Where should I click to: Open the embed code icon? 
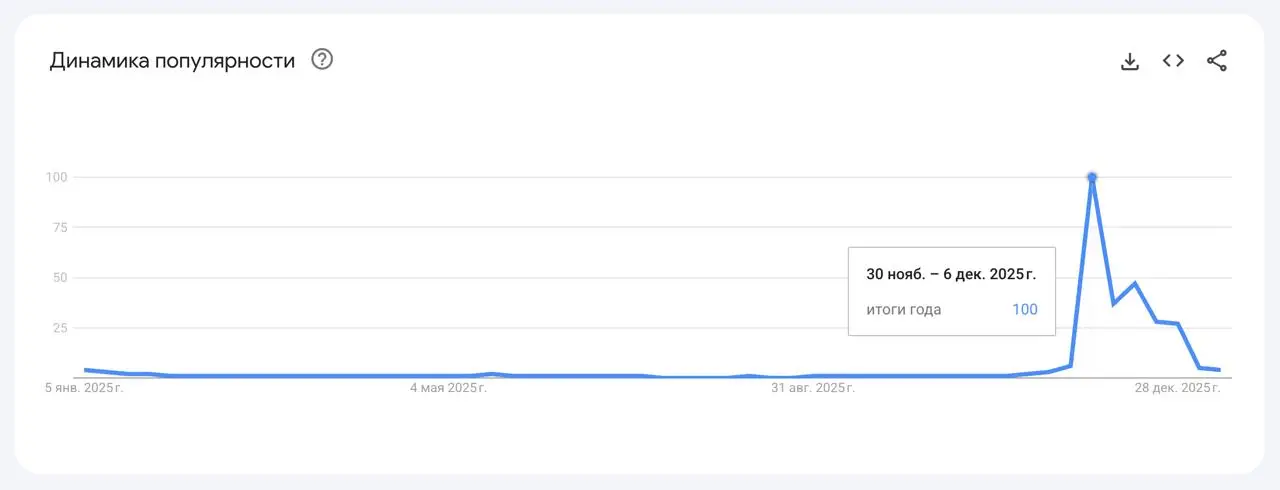[1173, 61]
